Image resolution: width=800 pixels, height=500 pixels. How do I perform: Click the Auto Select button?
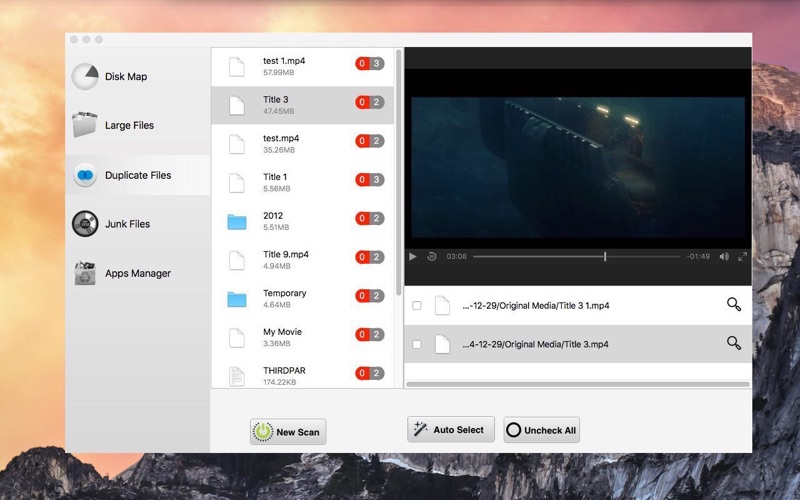[451, 430]
